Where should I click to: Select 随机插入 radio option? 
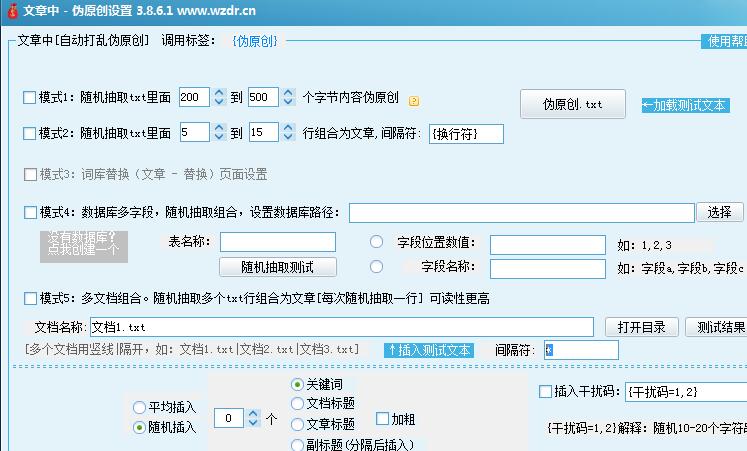(x=139, y=428)
